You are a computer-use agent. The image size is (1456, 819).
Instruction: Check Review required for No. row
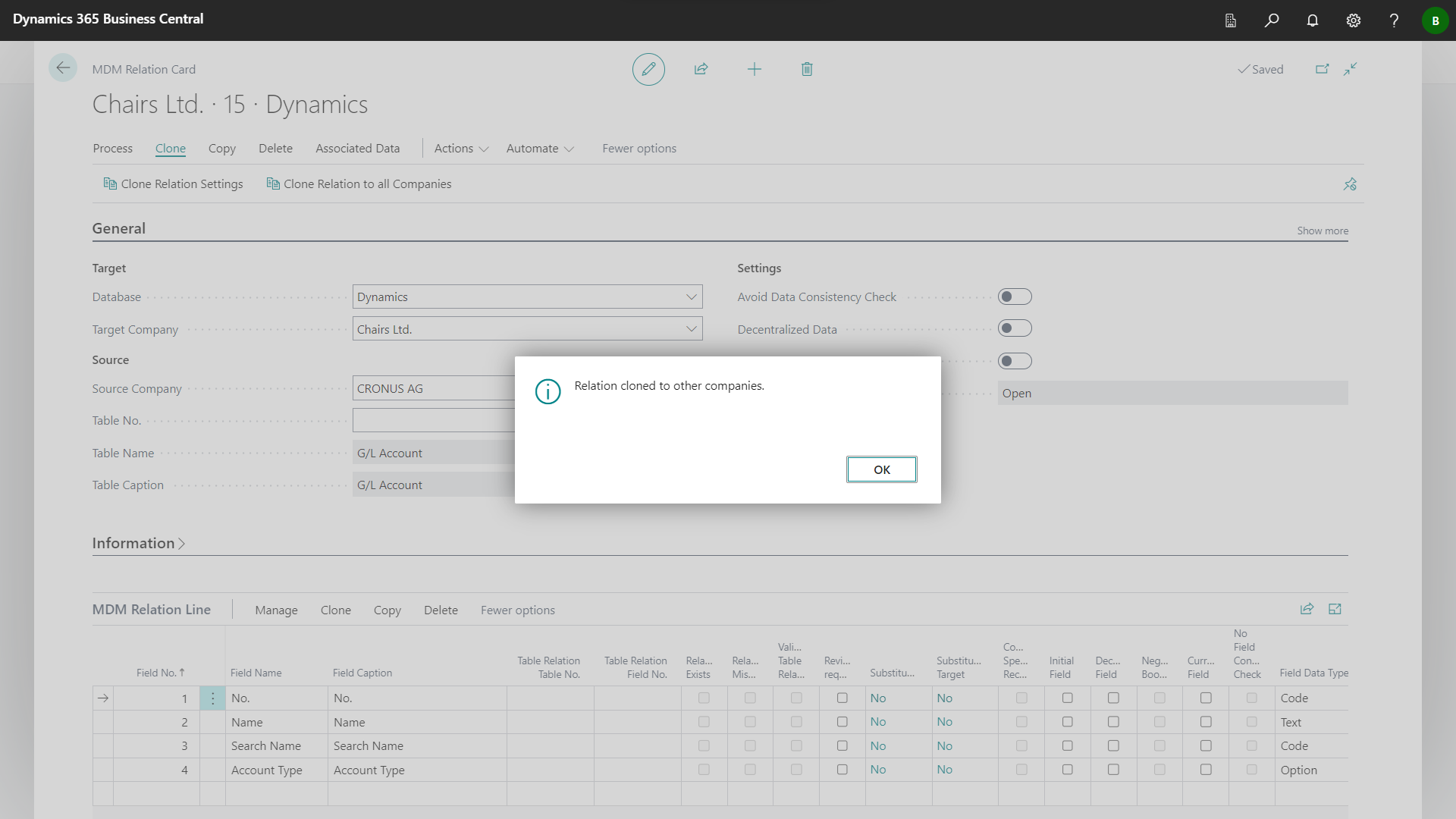[x=842, y=698]
